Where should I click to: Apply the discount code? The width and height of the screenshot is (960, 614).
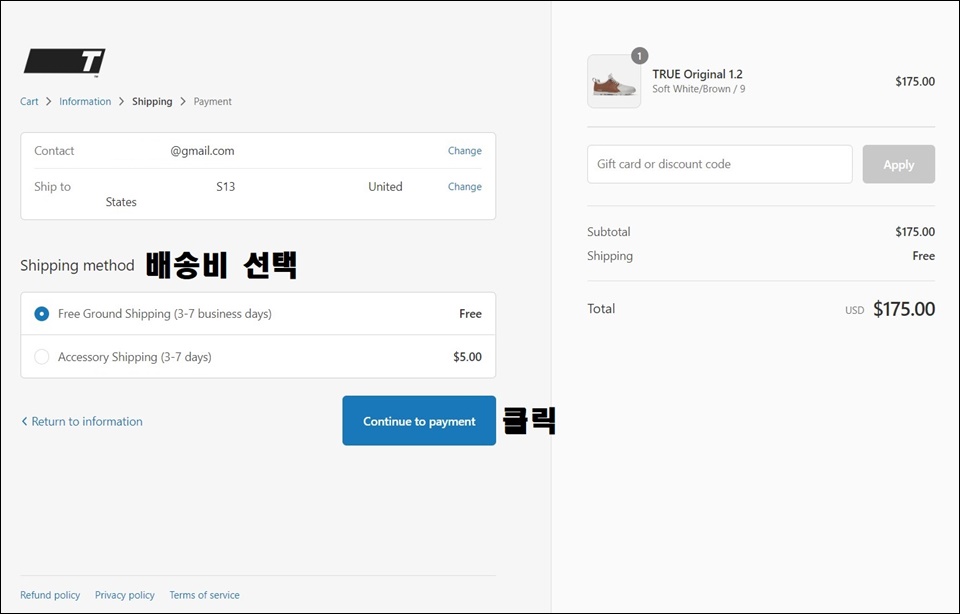[898, 164]
